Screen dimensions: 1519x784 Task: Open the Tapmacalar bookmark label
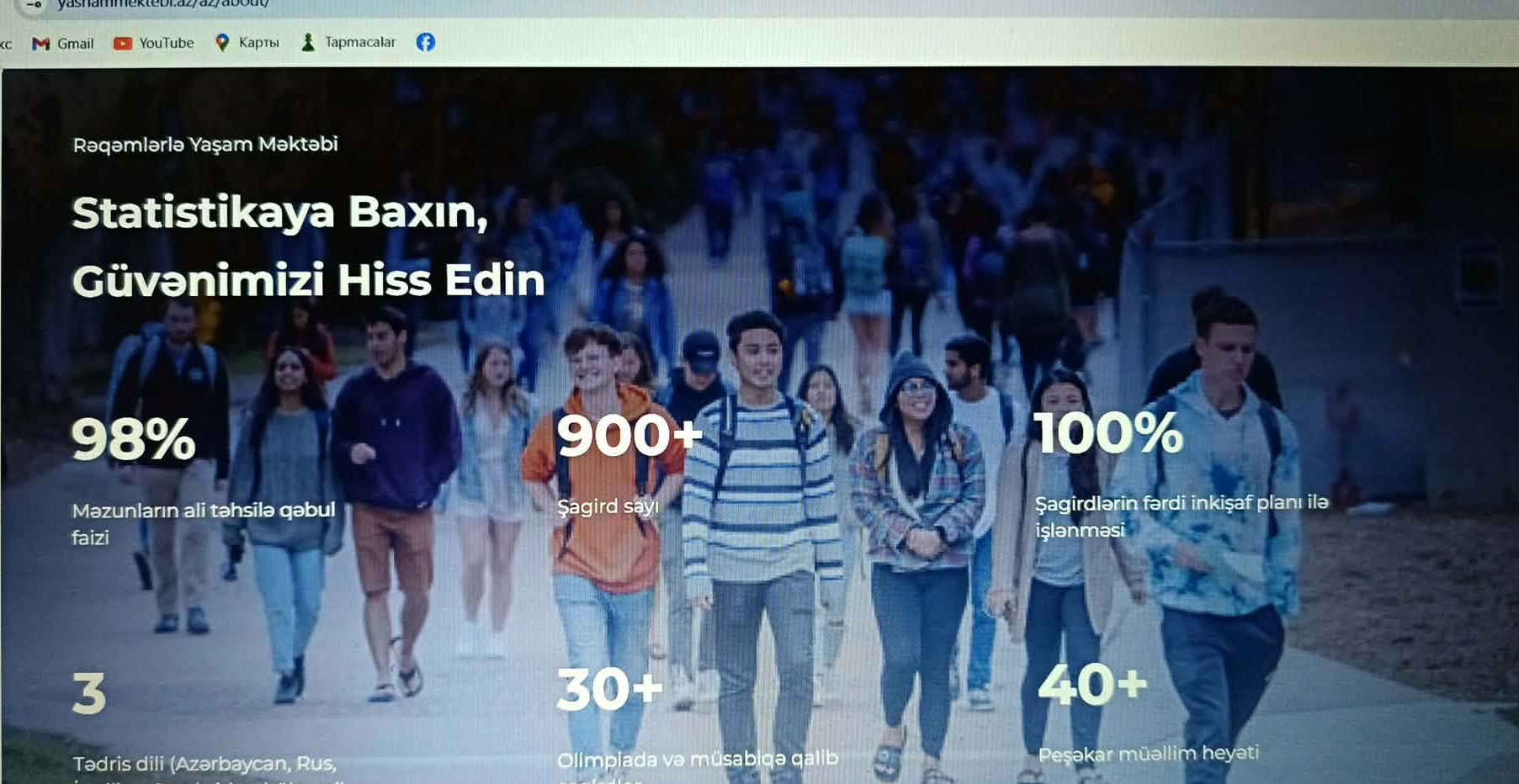359,42
